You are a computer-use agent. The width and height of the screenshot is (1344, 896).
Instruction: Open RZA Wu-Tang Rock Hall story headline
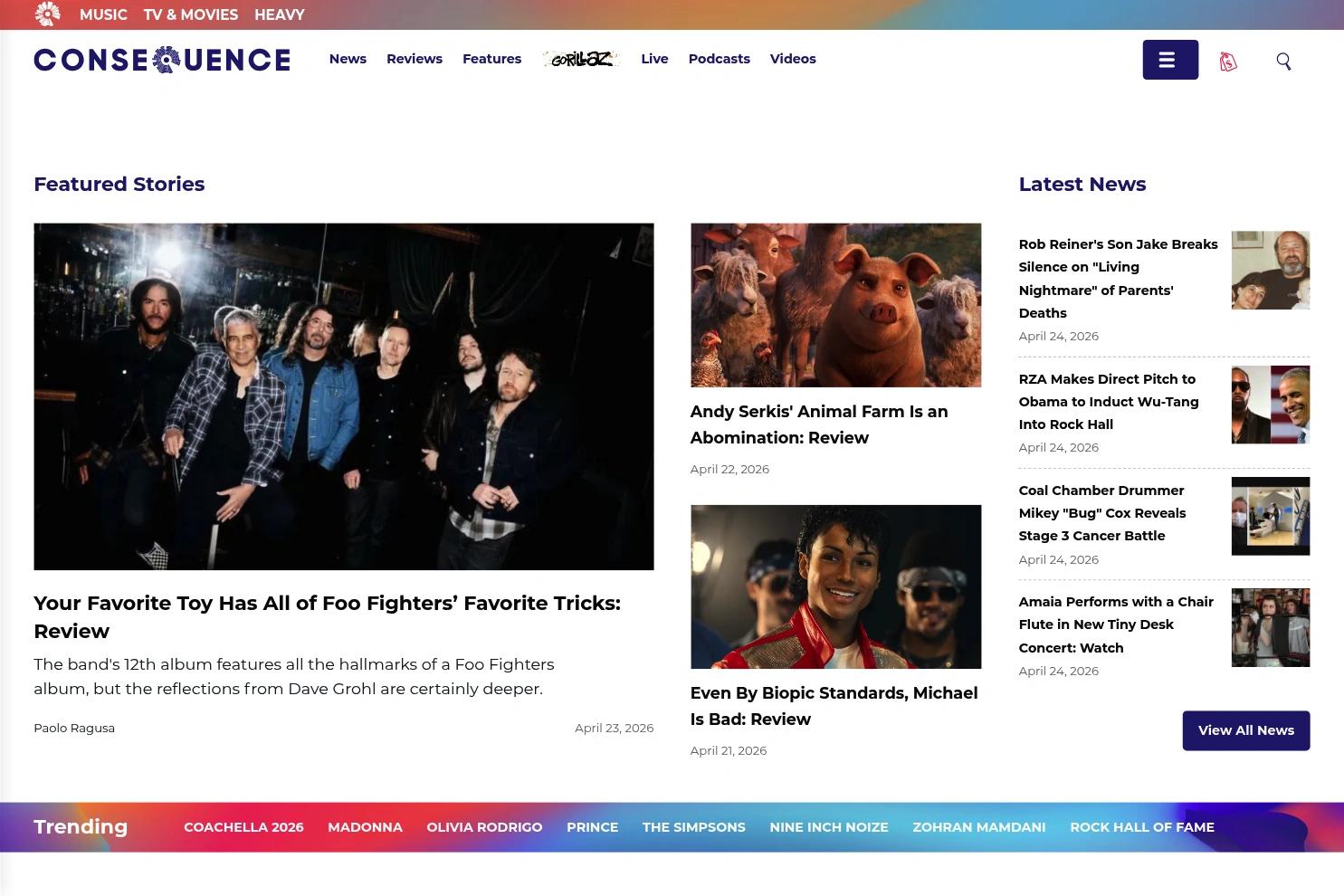pyautogui.click(x=1109, y=402)
